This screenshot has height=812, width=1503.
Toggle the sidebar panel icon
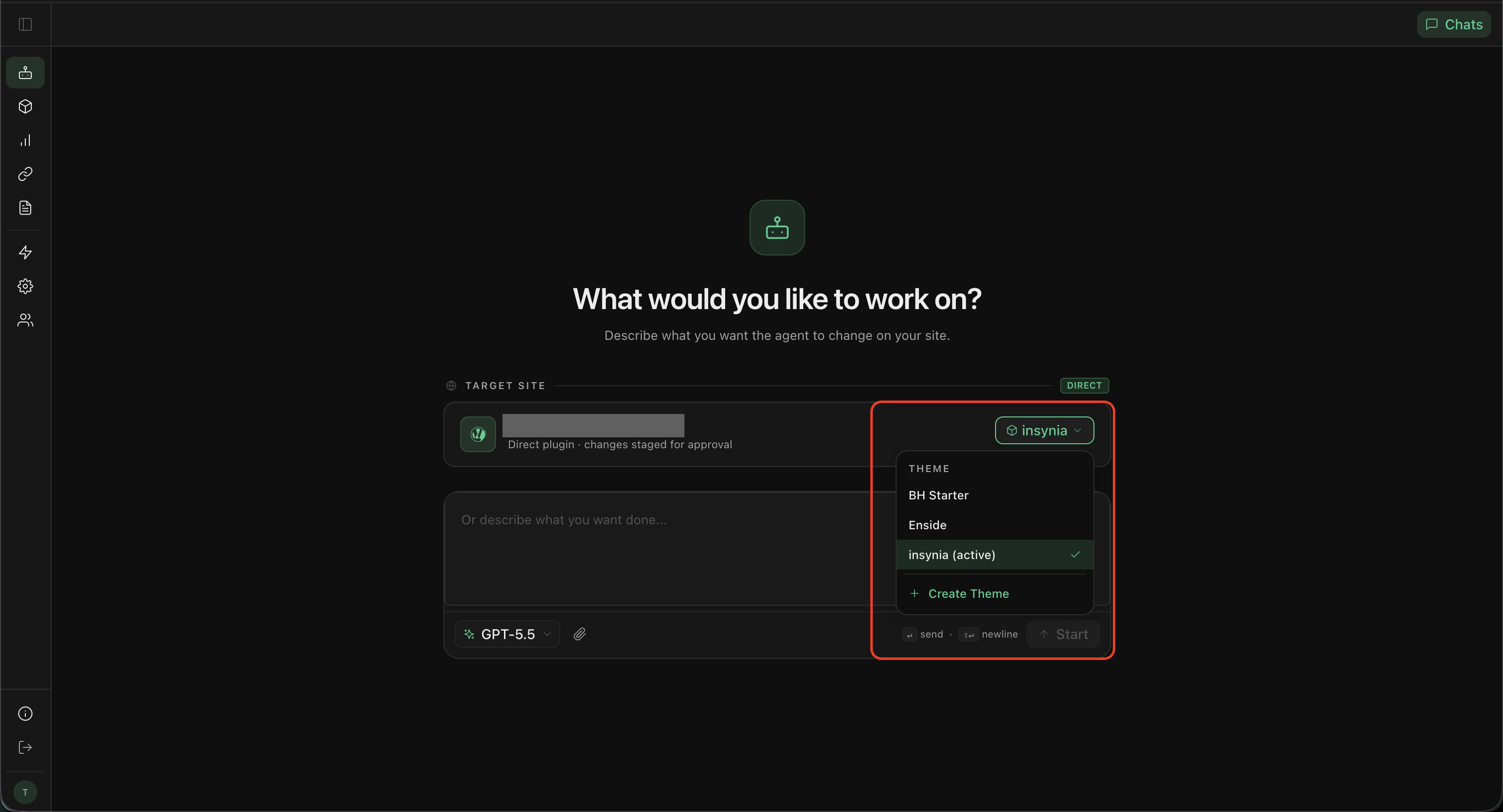point(25,24)
